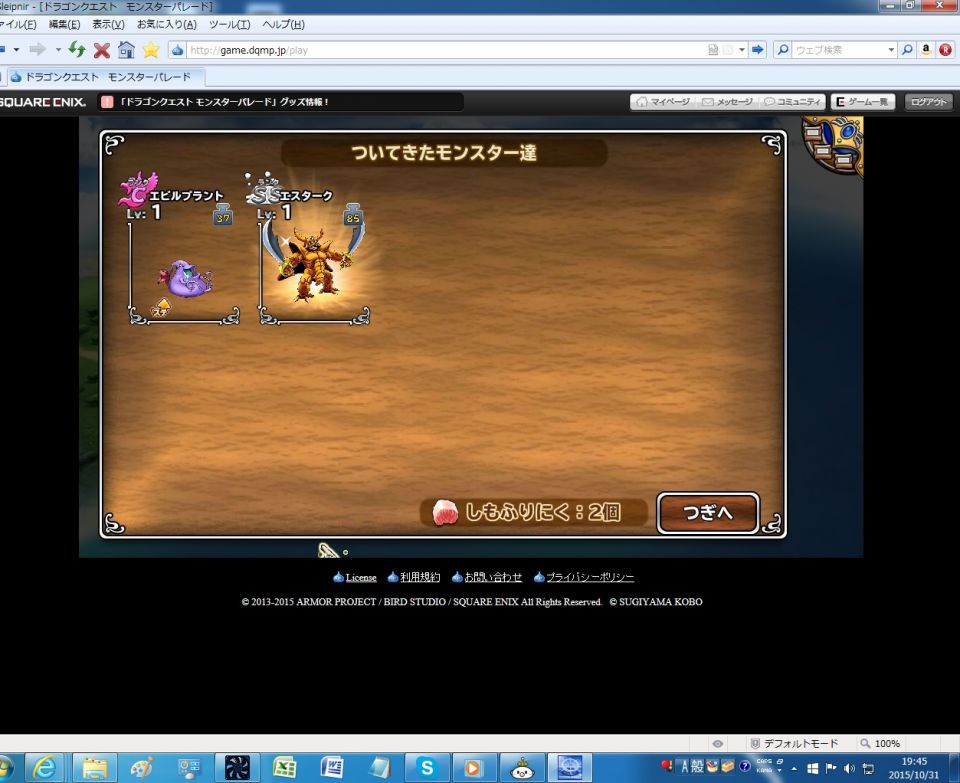Click the gold treasure menu emblem

833,145
